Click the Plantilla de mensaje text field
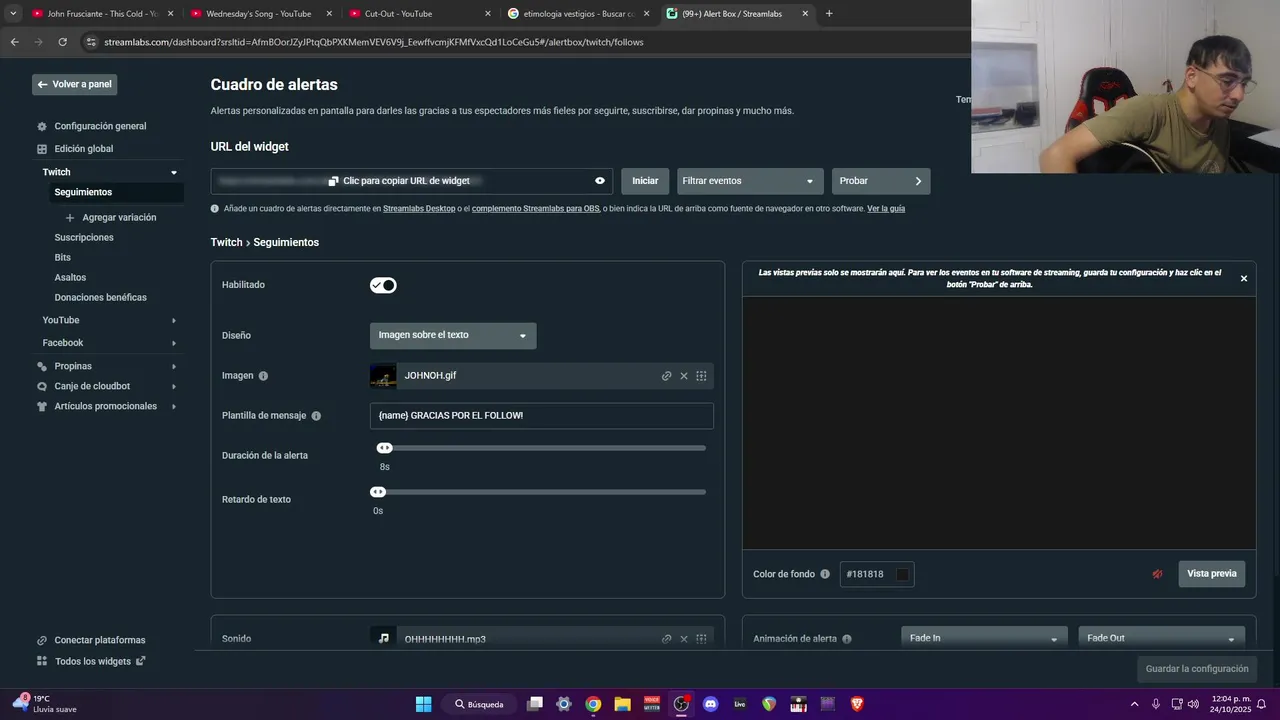1280x720 pixels. pos(542,416)
